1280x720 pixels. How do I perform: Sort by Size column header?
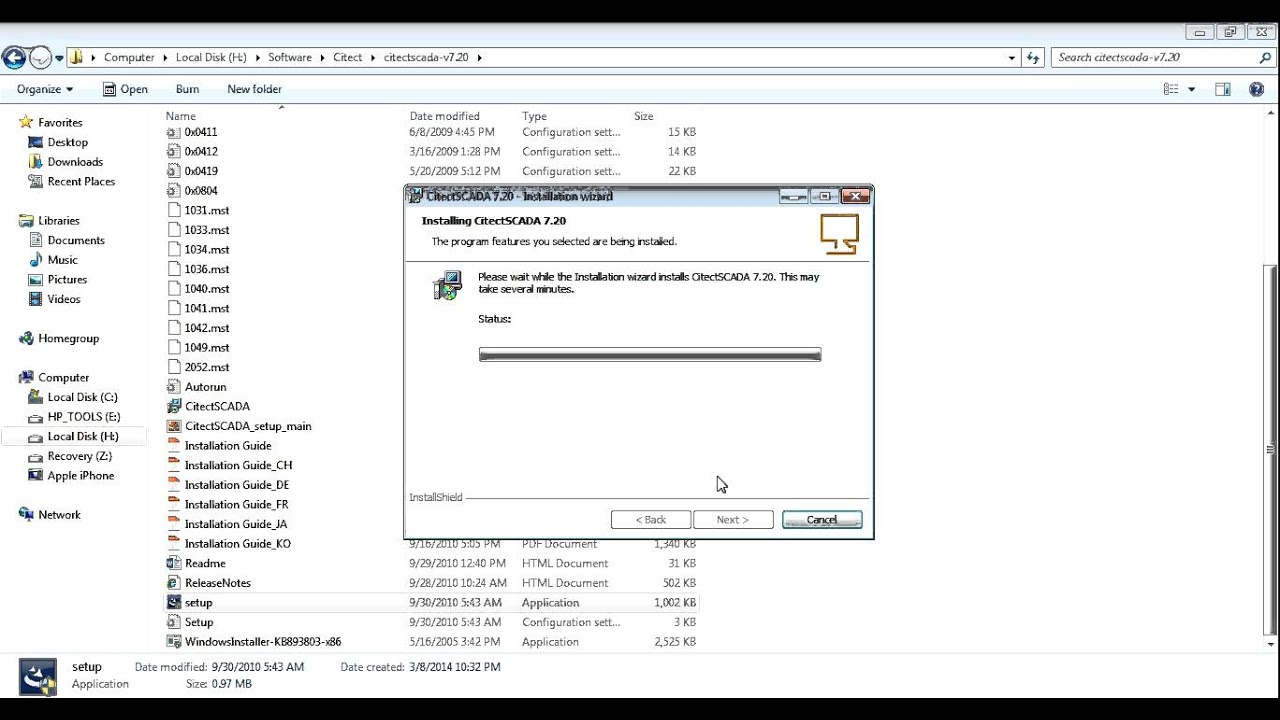click(643, 116)
